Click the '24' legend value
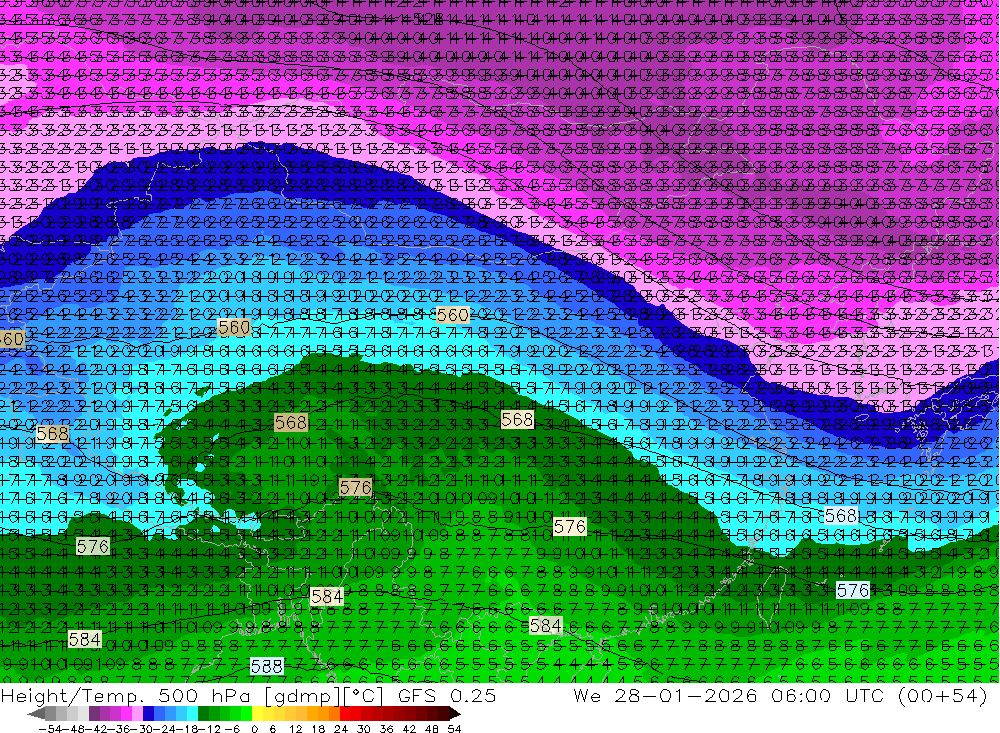The width and height of the screenshot is (1000, 733). 341,729
